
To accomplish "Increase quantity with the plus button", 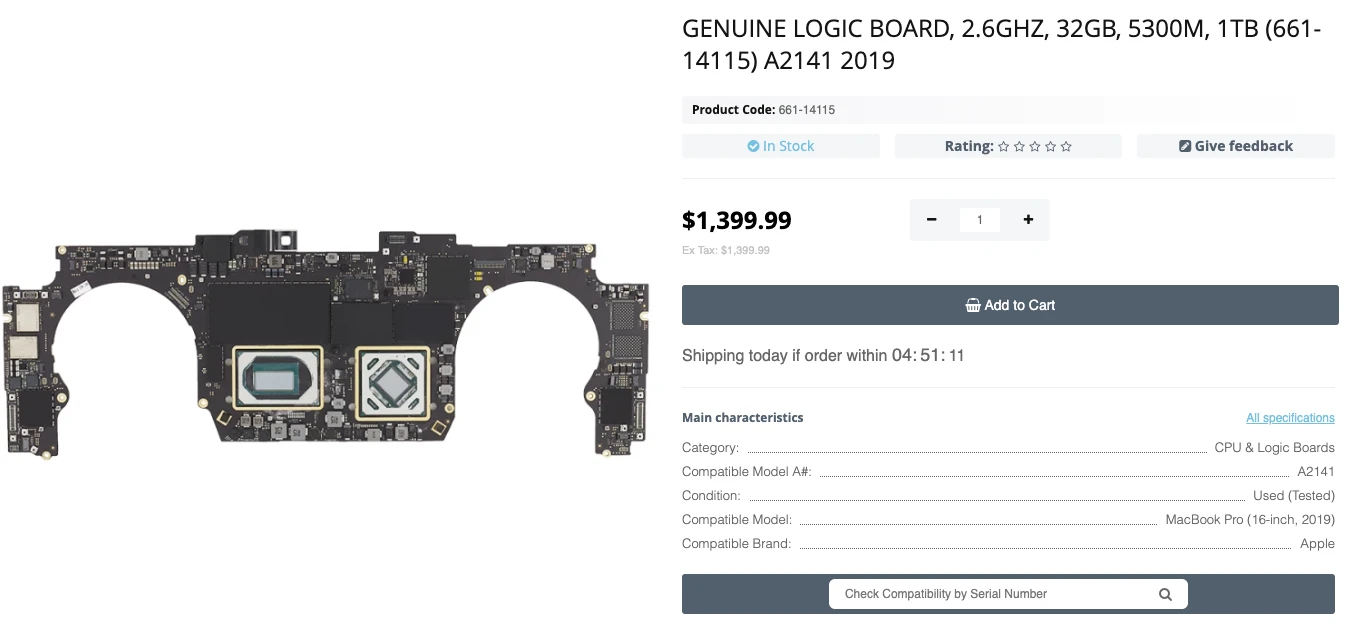I will click(1028, 220).
